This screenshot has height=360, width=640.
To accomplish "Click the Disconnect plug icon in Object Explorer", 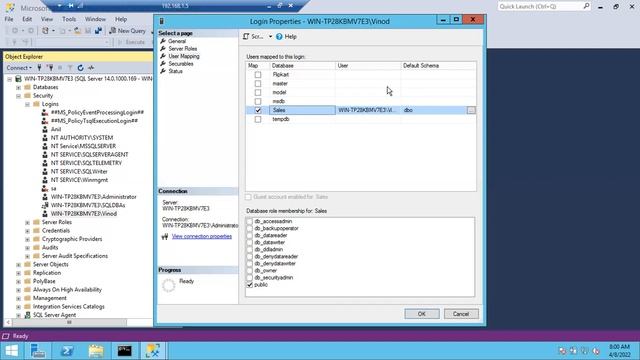I will click(50, 68).
